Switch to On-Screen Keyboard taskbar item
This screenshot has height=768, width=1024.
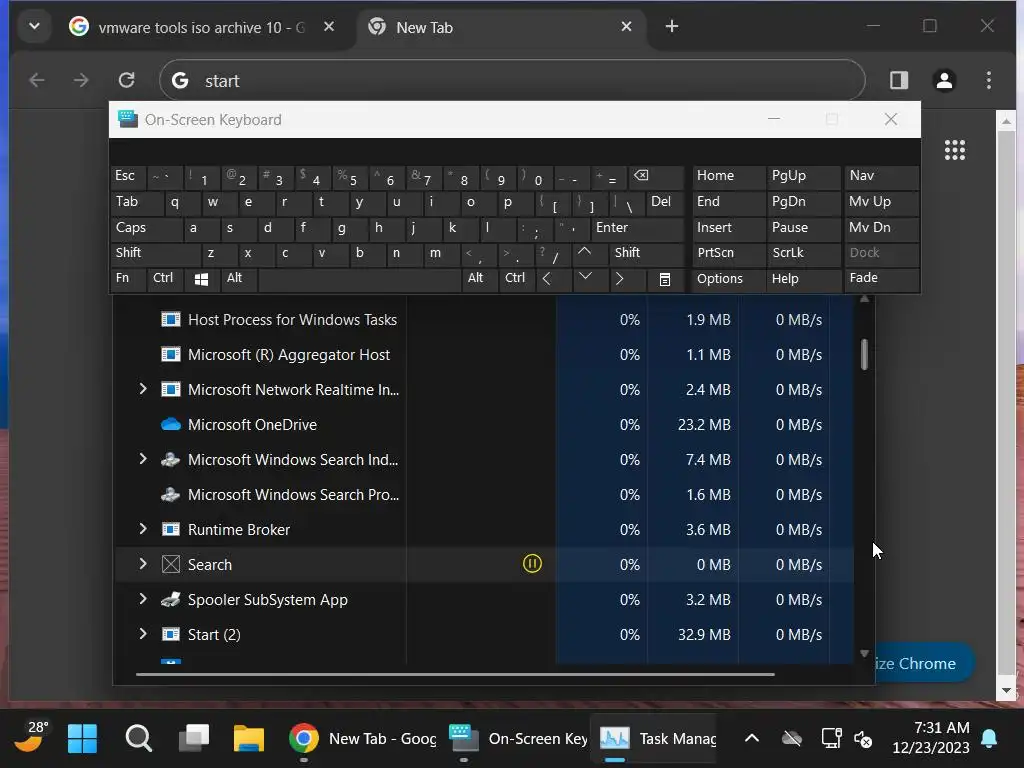(x=519, y=739)
